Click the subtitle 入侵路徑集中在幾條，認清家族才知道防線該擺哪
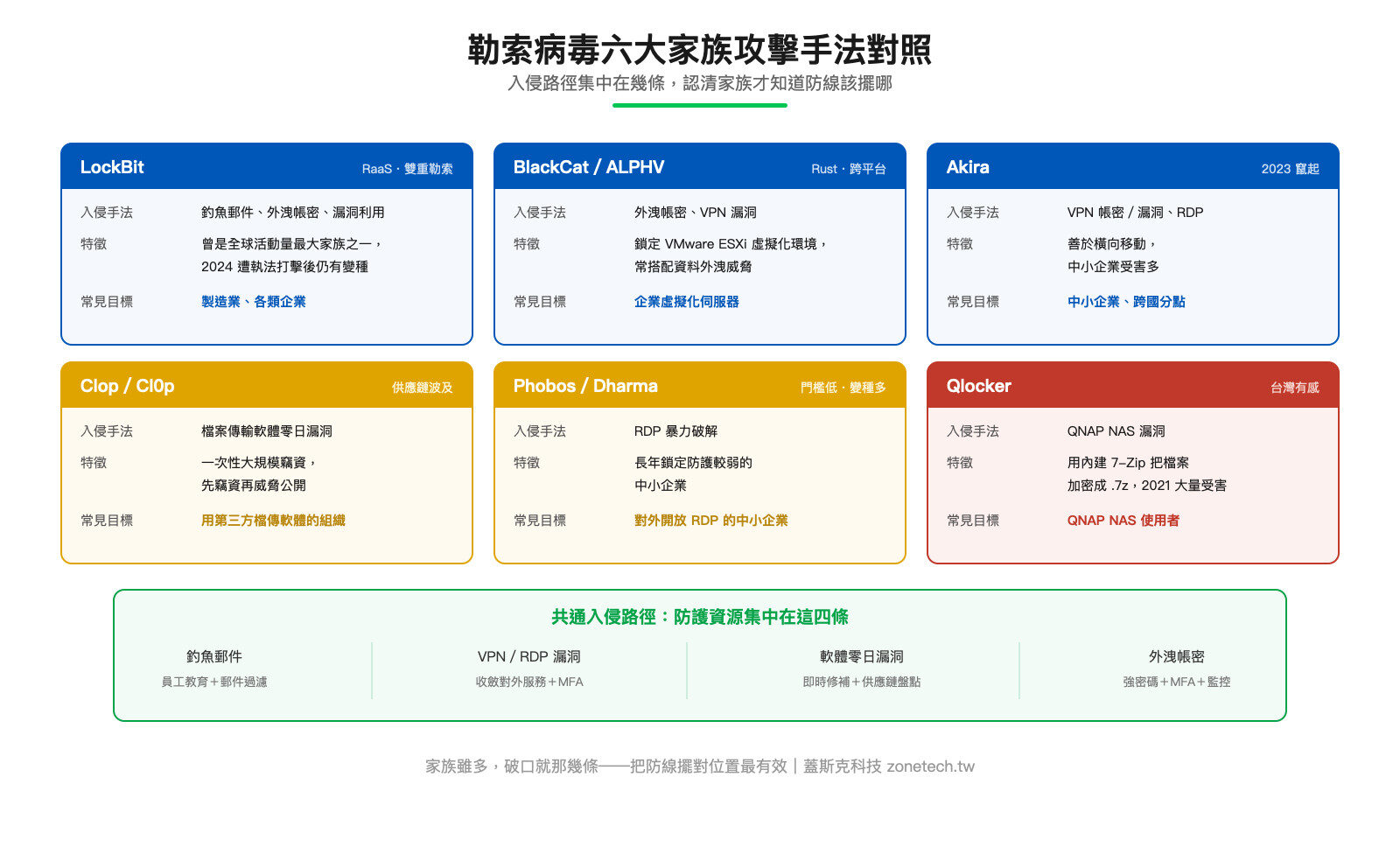 700,83
